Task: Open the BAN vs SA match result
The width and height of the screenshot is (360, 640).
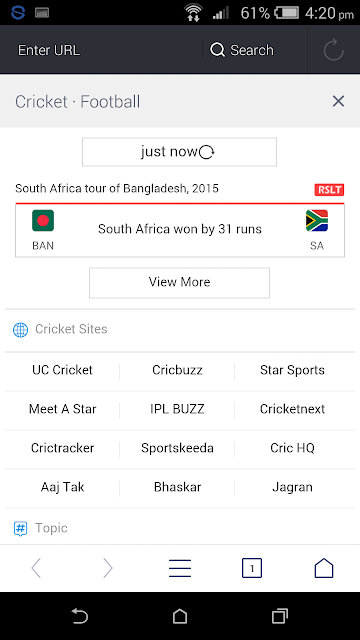Action: tap(180, 230)
